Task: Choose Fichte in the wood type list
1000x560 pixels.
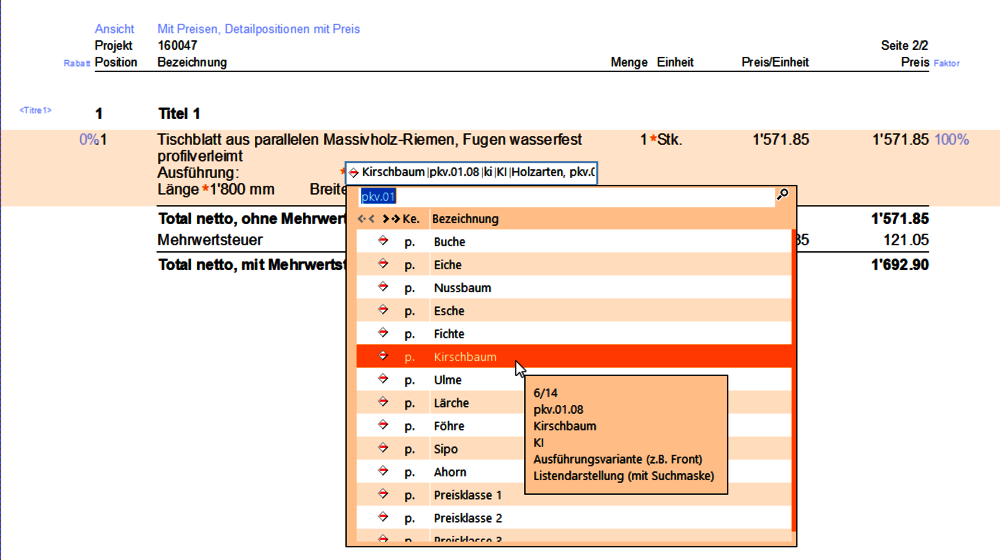Action: tap(449, 334)
